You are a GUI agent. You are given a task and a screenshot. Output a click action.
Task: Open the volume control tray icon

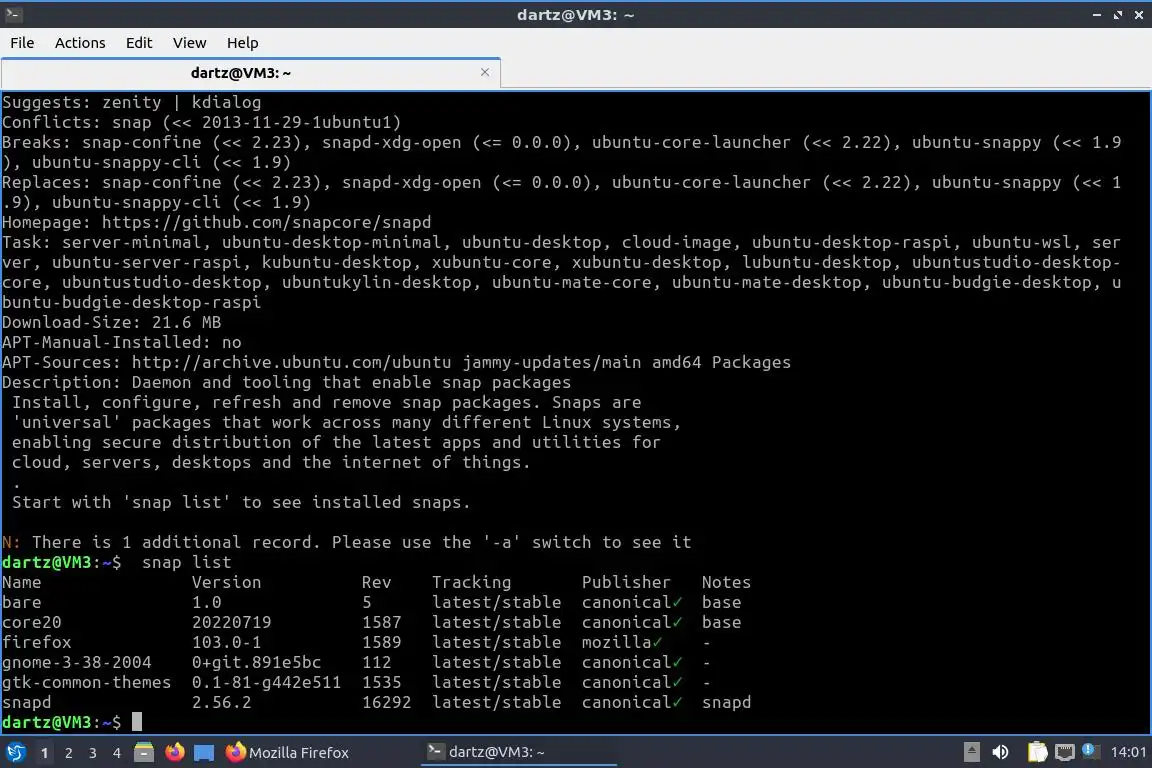coord(1000,752)
